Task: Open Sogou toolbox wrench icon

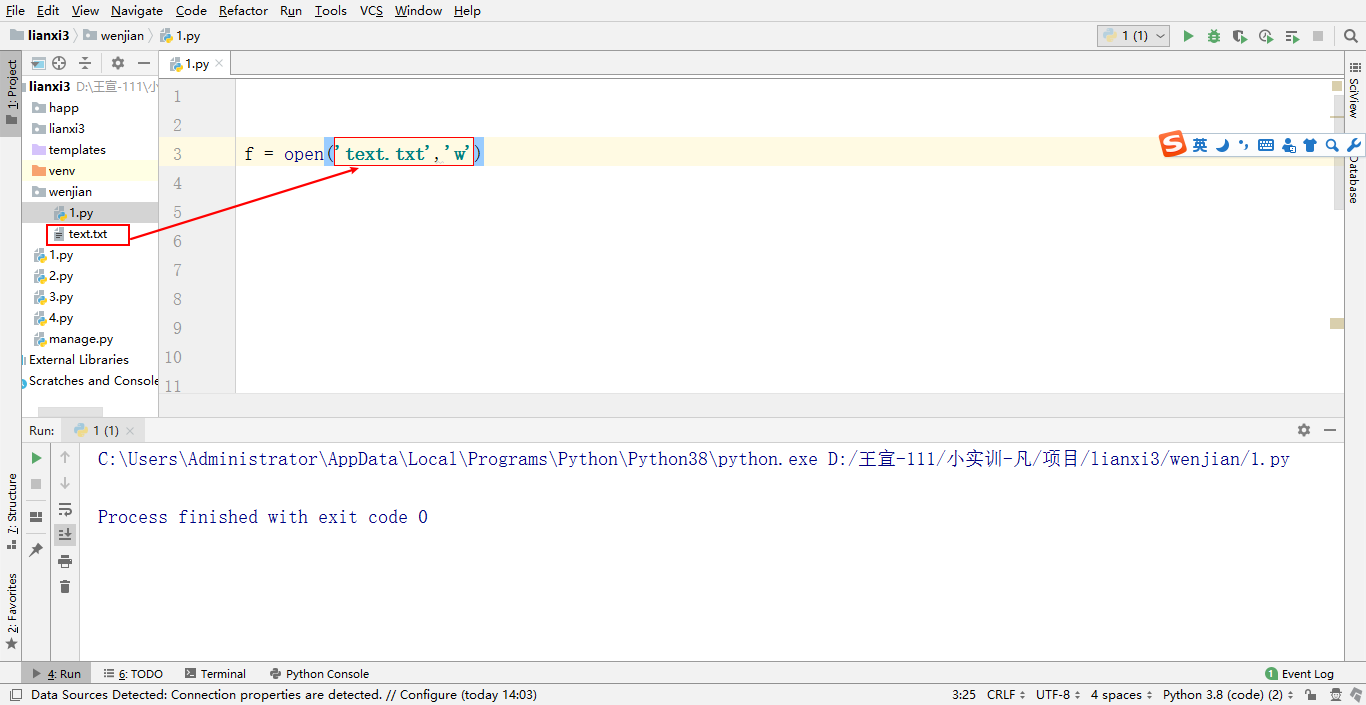Action: coord(1354,145)
